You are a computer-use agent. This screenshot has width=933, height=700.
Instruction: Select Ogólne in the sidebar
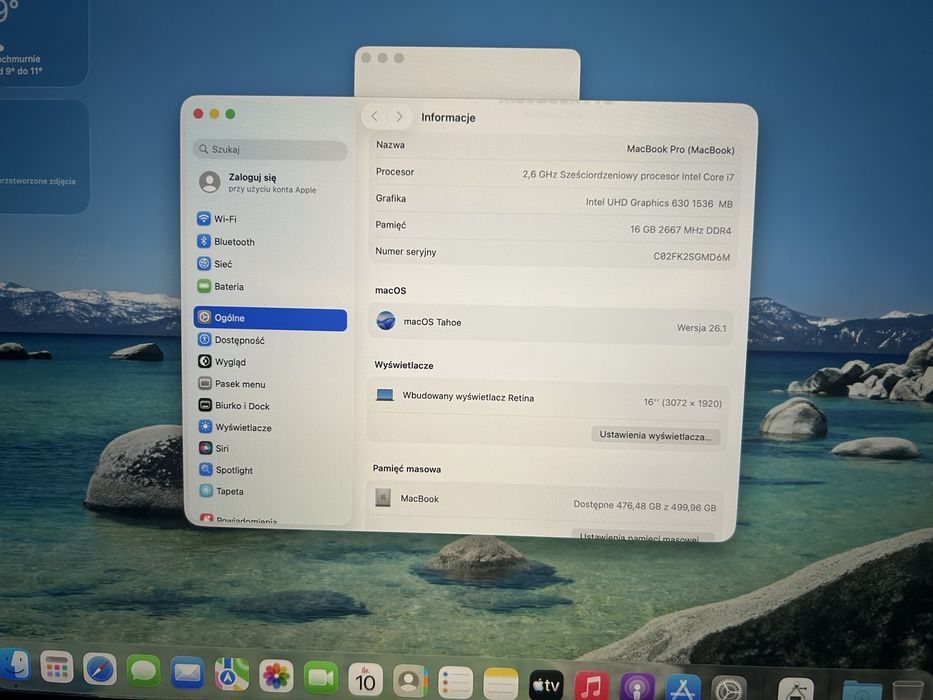(270, 318)
